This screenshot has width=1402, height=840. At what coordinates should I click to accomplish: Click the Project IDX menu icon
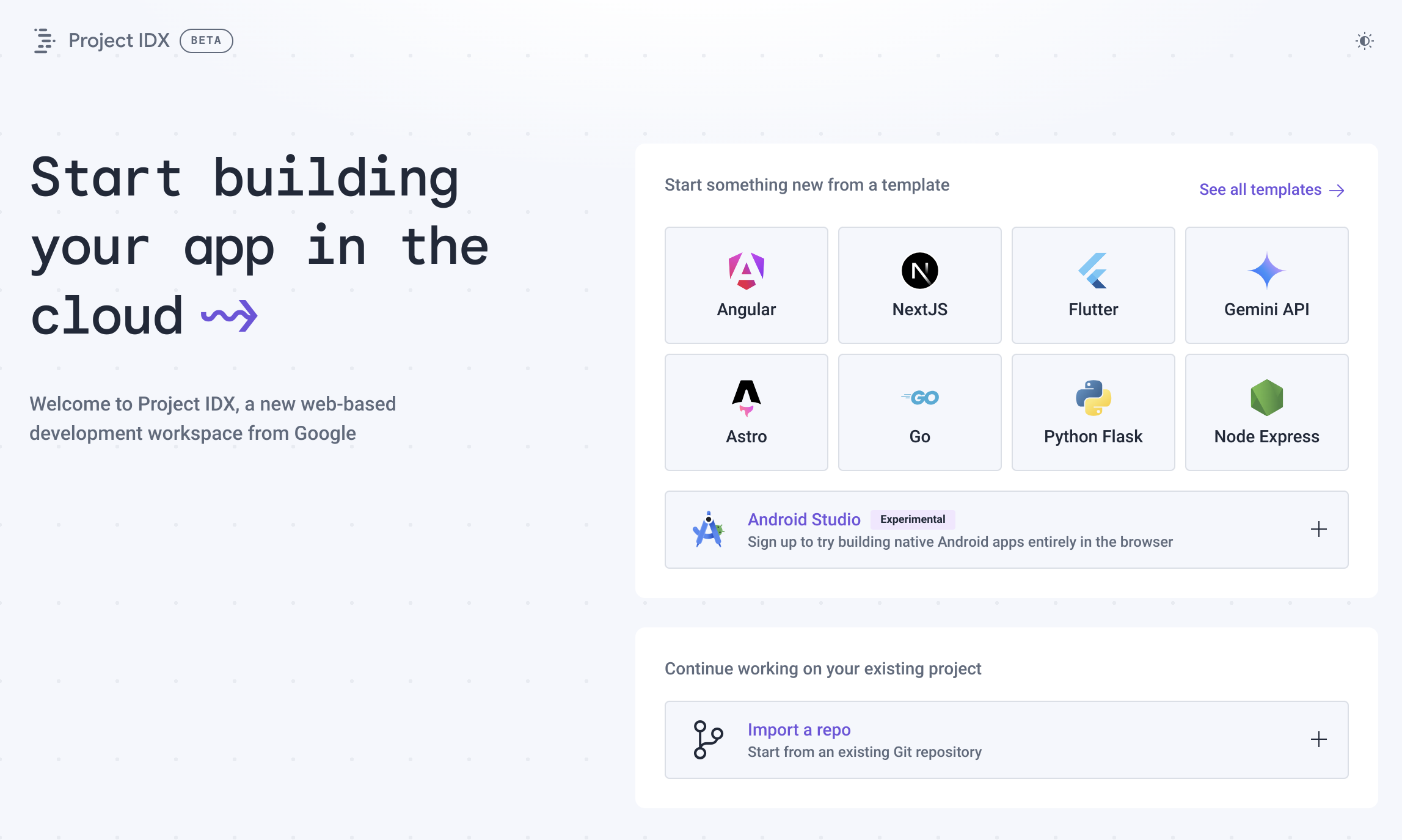tap(44, 40)
